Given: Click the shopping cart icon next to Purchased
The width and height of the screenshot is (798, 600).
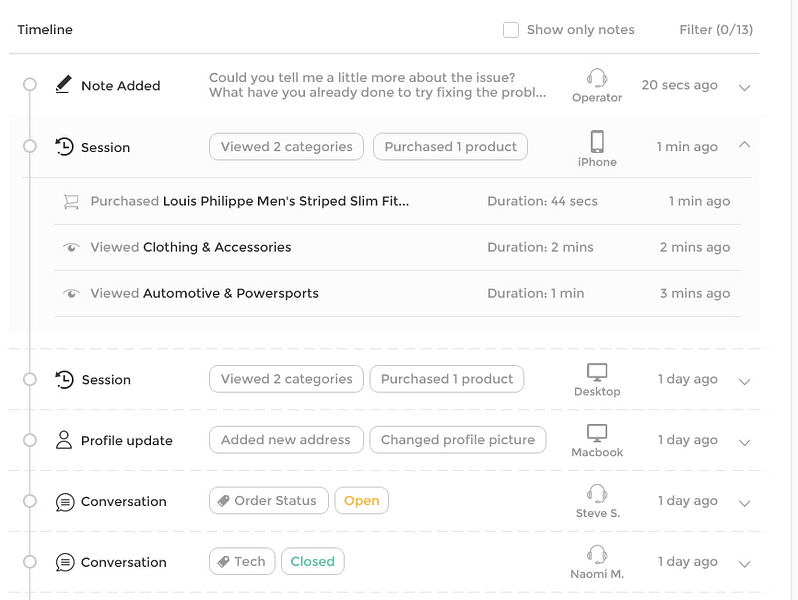Looking at the screenshot, I should [71, 202].
